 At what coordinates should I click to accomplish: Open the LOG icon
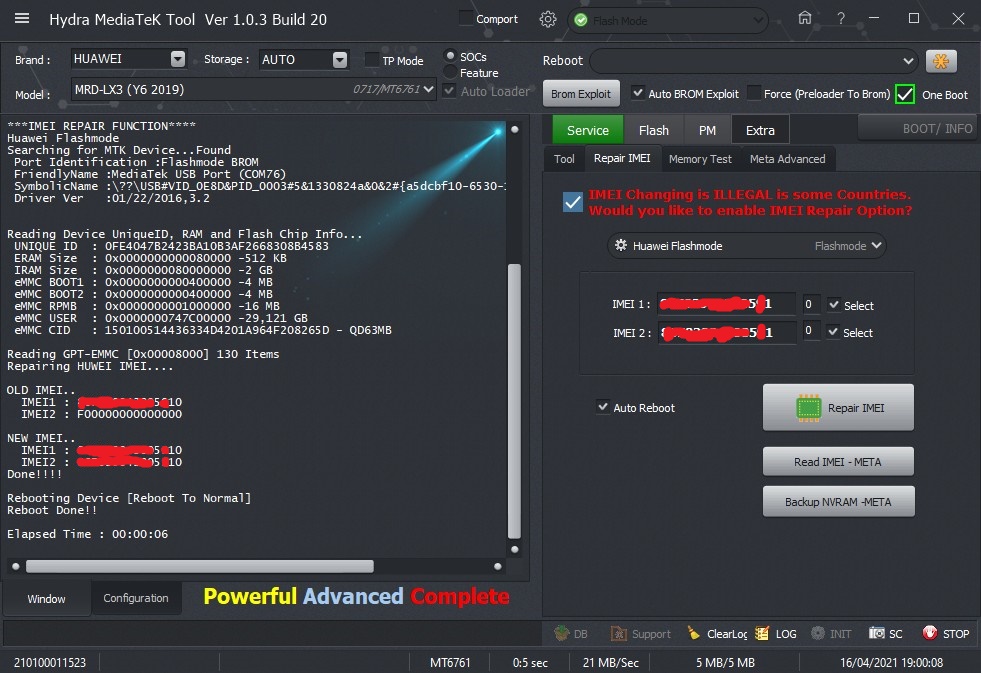(761, 633)
